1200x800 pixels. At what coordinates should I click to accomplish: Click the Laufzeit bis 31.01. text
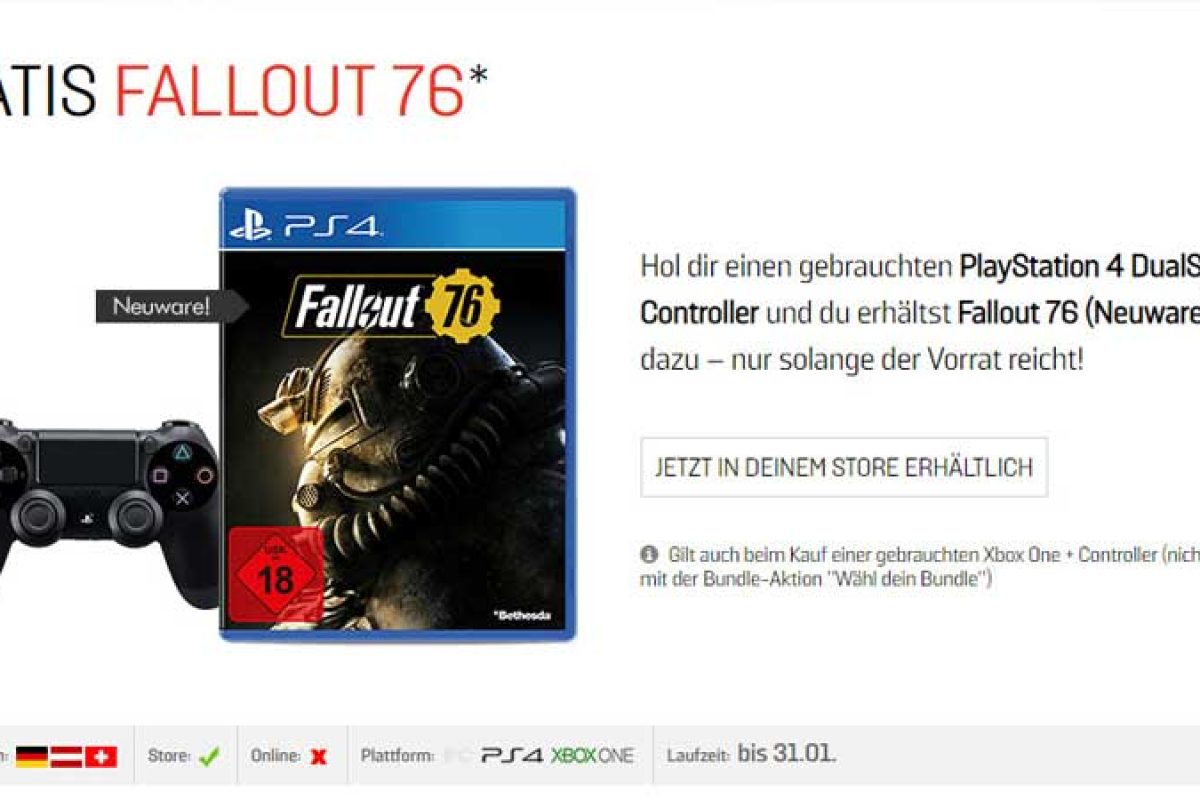pos(751,754)
